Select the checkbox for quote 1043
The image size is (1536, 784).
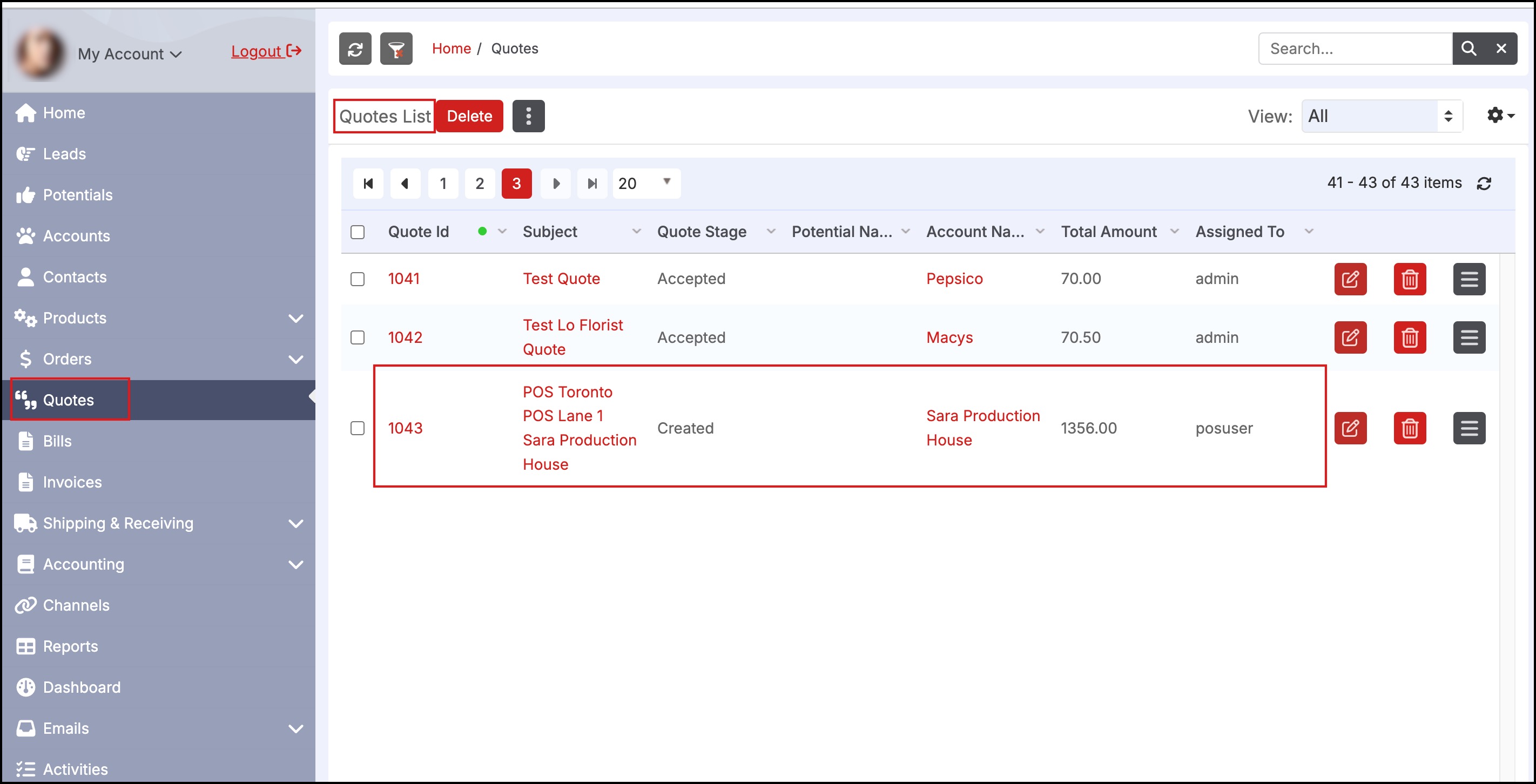click(357, 428)
